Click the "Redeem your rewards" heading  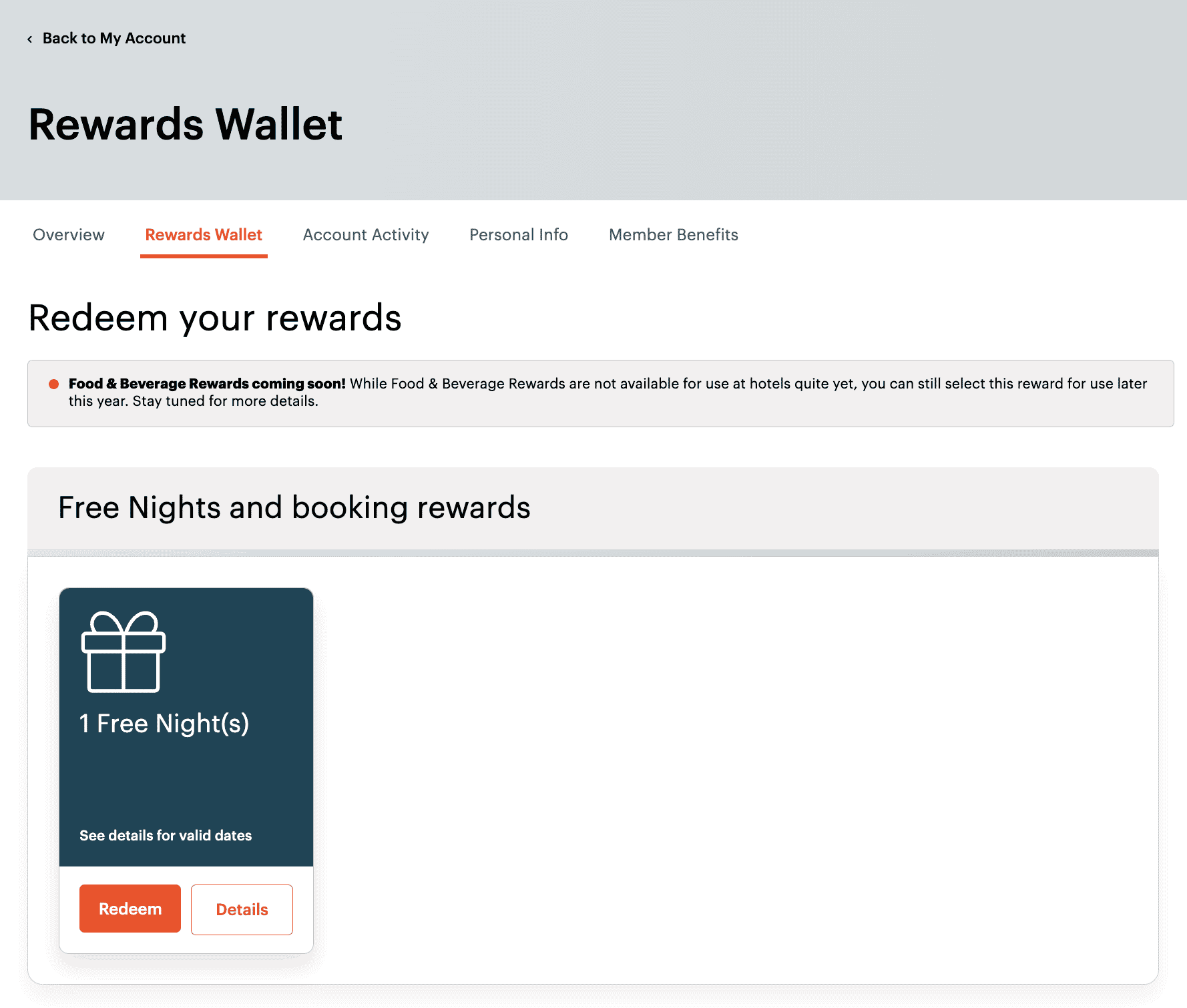point(215,318)
